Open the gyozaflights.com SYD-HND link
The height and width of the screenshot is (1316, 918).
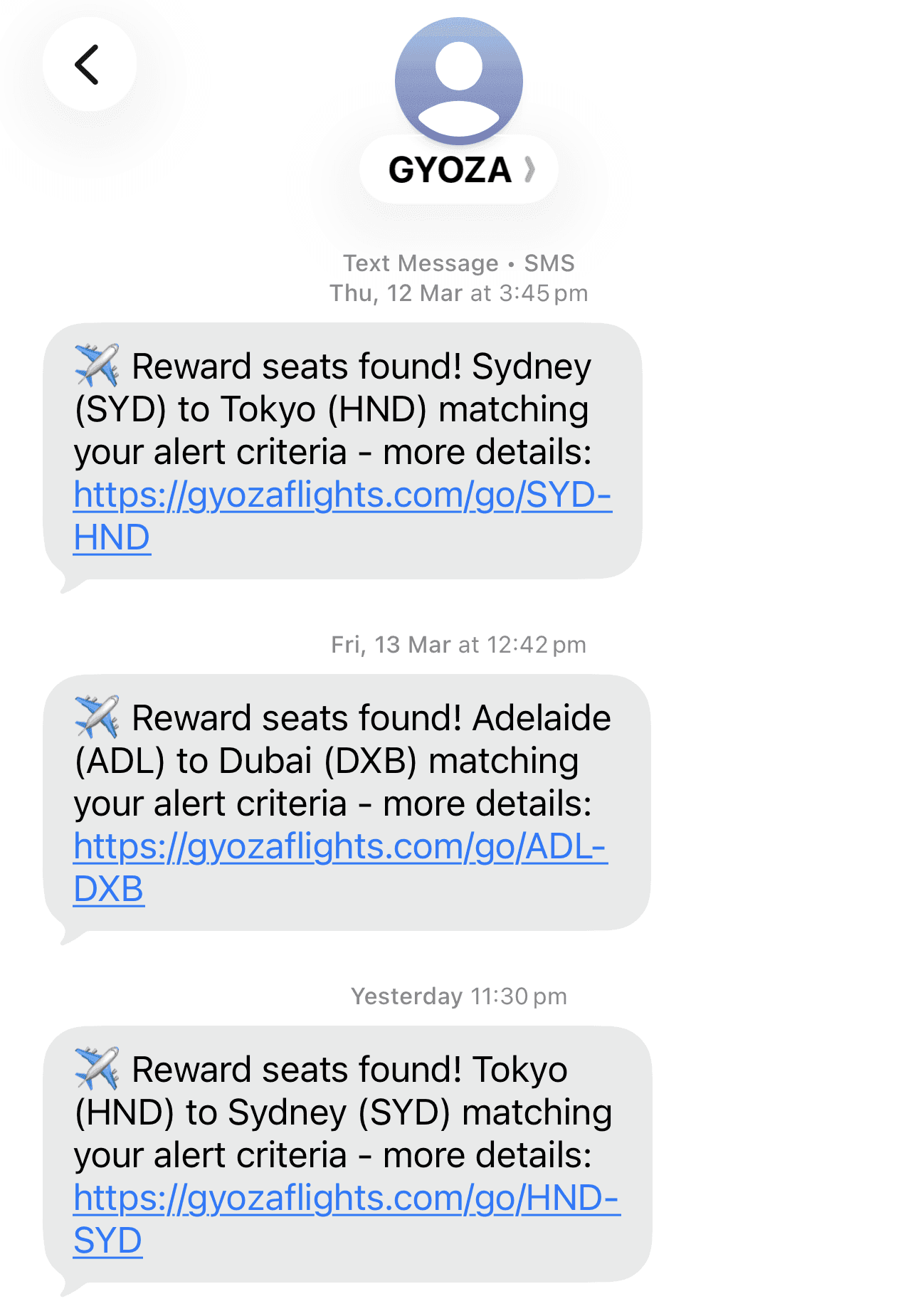click(342, 495)
